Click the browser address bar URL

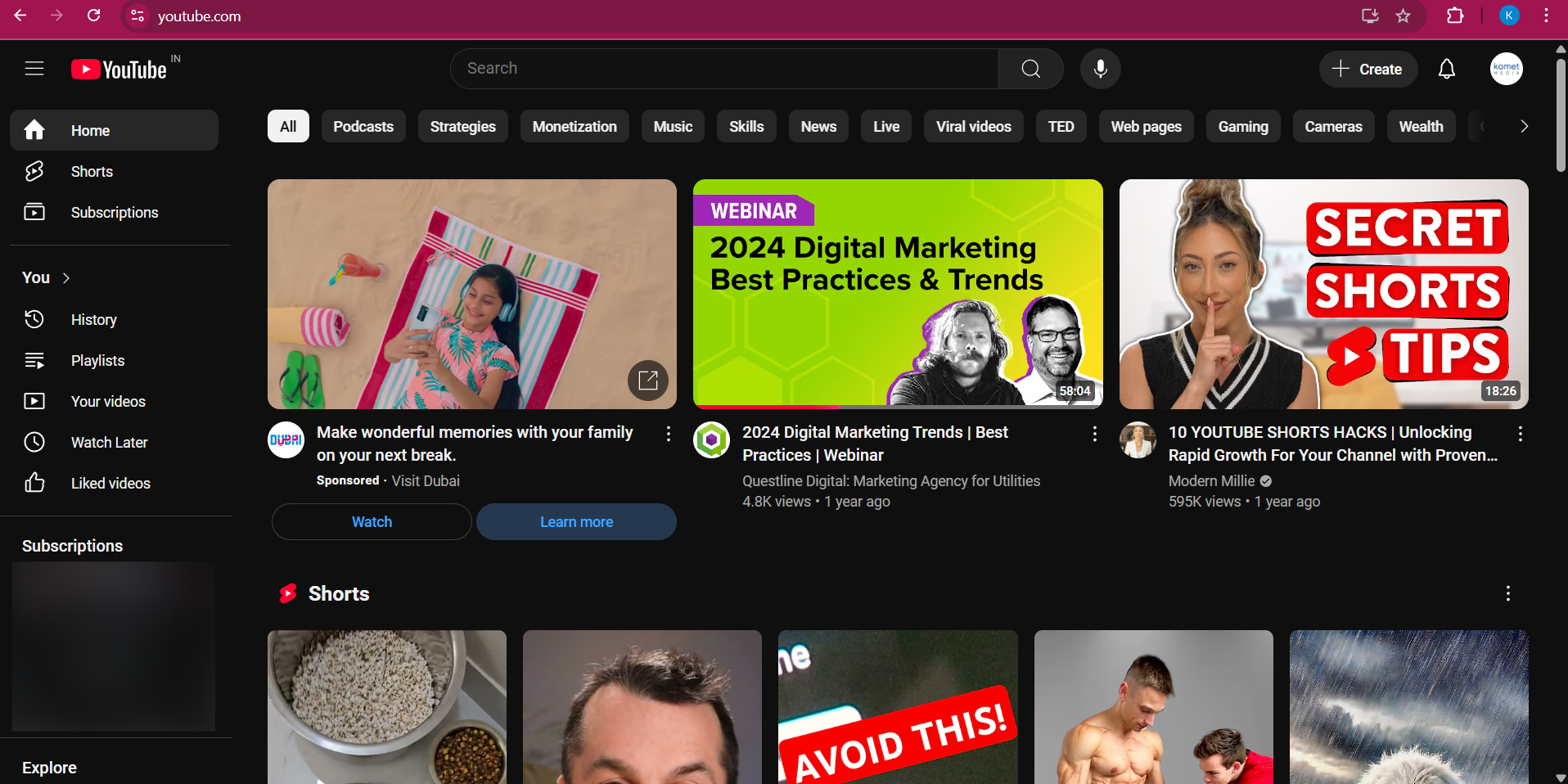click(199, 16)
